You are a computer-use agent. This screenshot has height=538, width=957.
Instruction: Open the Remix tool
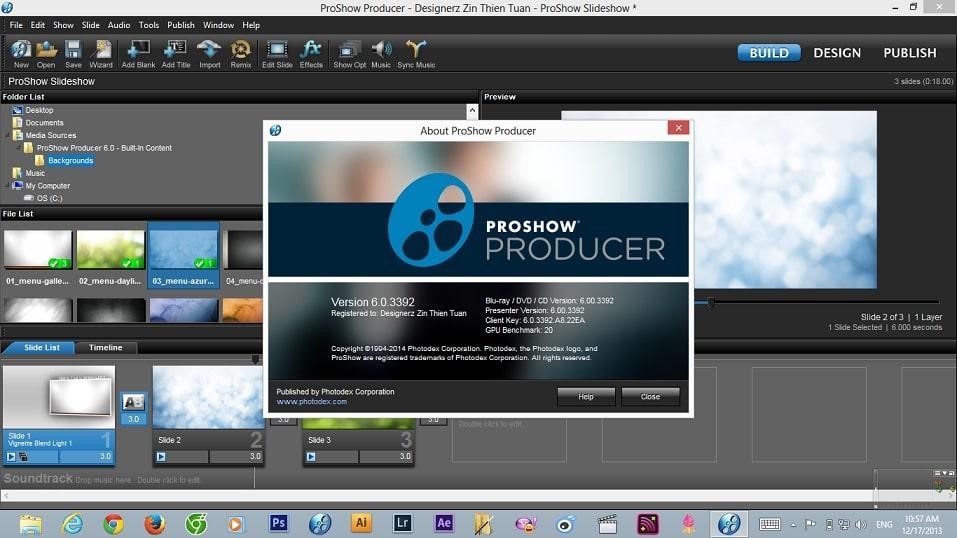click(x=240, y=54)
